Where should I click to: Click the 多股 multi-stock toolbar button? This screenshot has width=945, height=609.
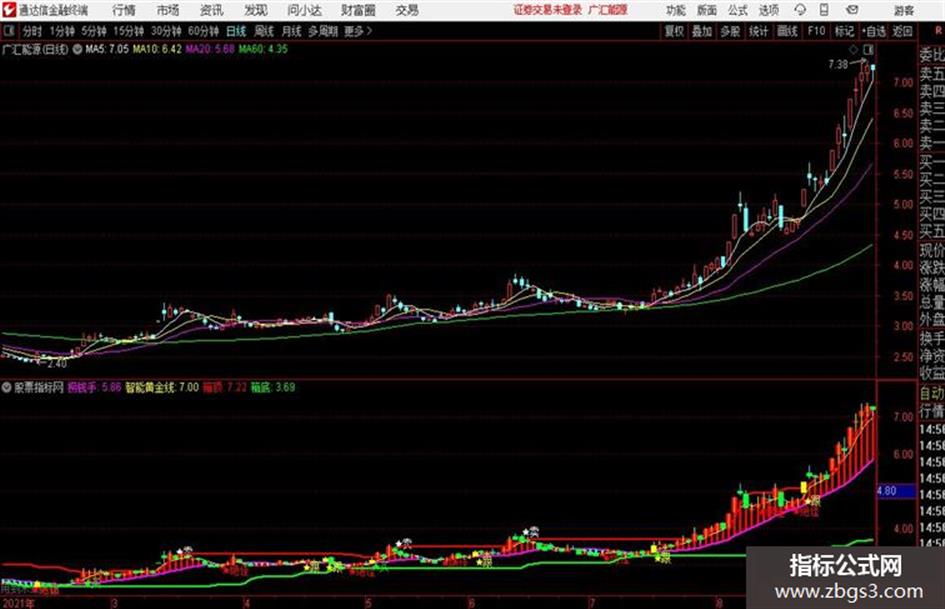pyautogui.click(x=730, y=31)
